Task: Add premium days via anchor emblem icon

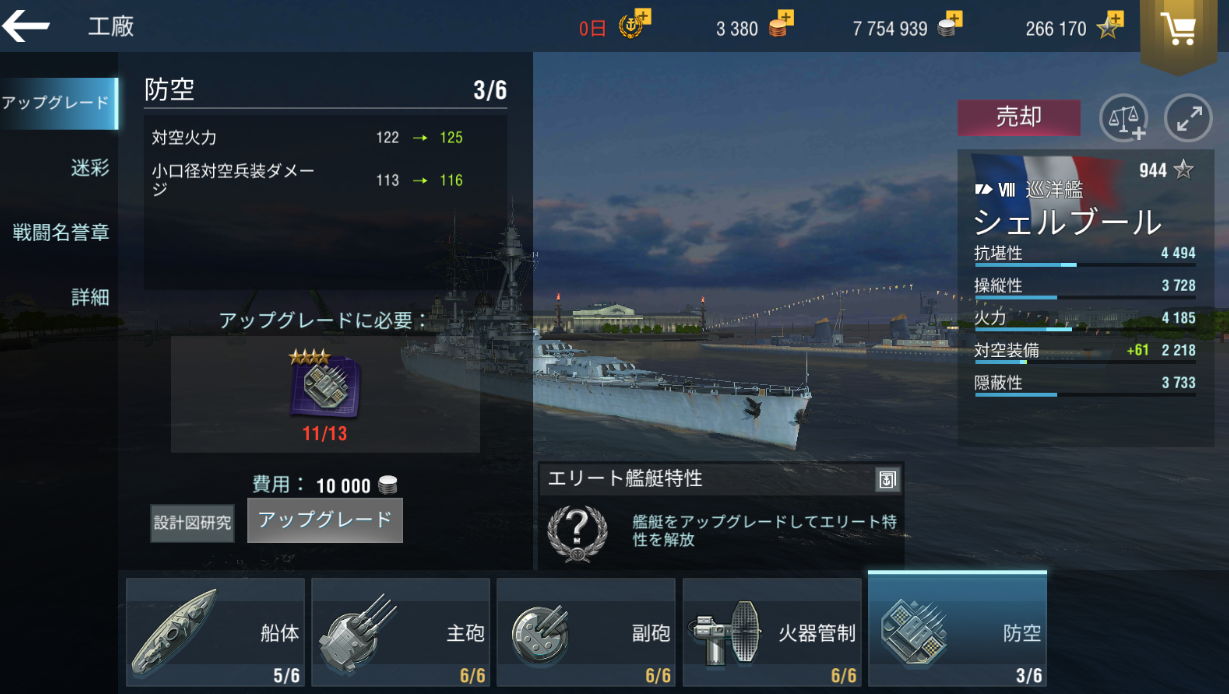Action: pos(634,24)
